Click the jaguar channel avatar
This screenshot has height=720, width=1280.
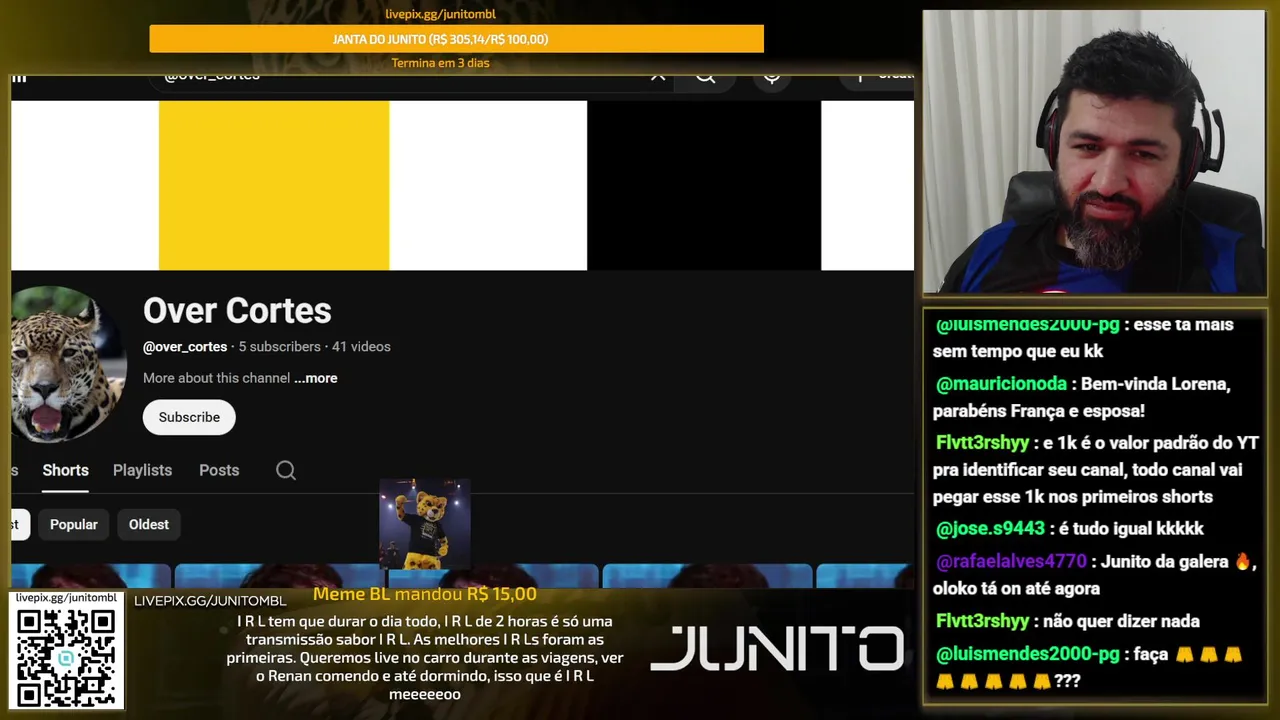[x=68, y=364]
